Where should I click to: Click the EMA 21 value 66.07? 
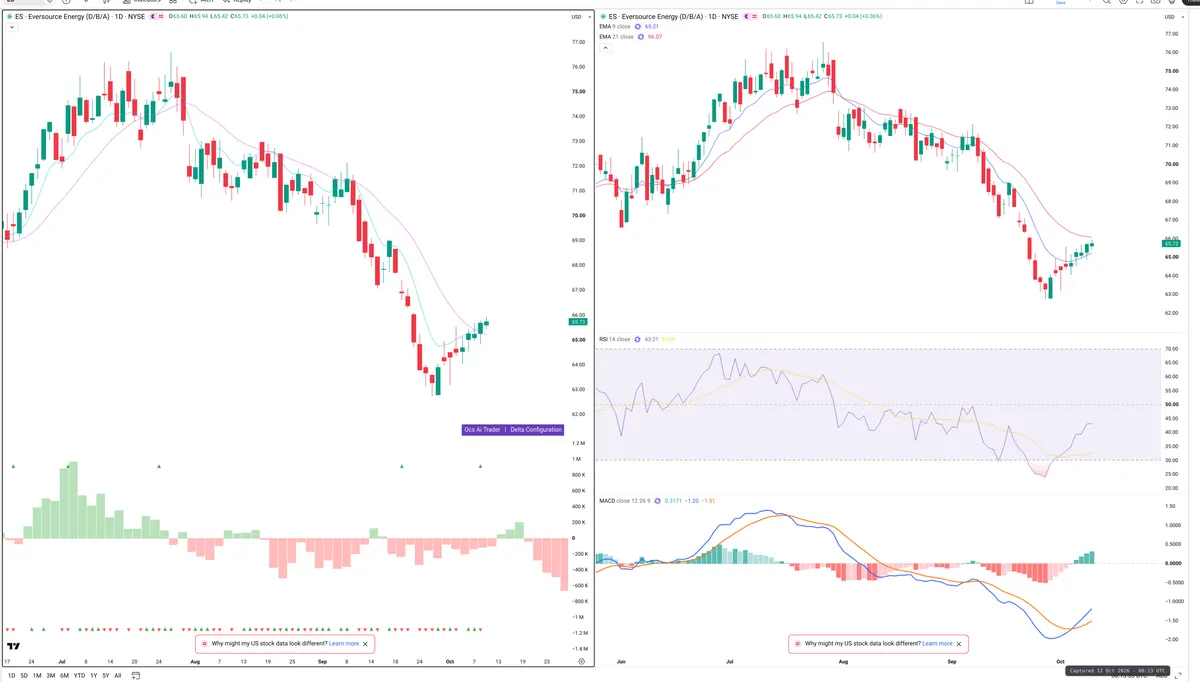pyautogui.click(x=656, y=37)
